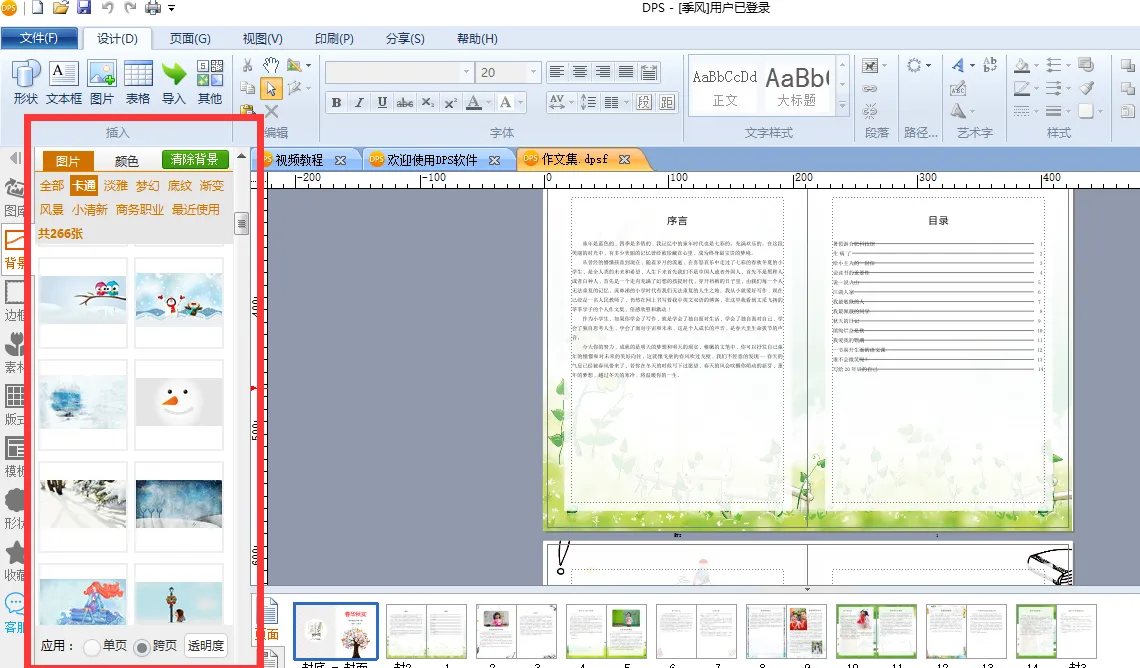Toggle bold text formatting
Screen dimensions: 1140x668
[x=336, y=103]
